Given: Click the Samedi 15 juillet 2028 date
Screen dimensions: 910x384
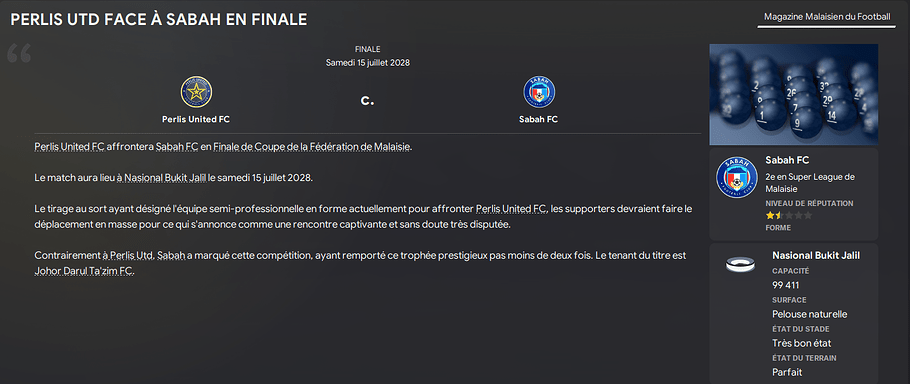Looking at the screenshot, I should coord(368,63).
